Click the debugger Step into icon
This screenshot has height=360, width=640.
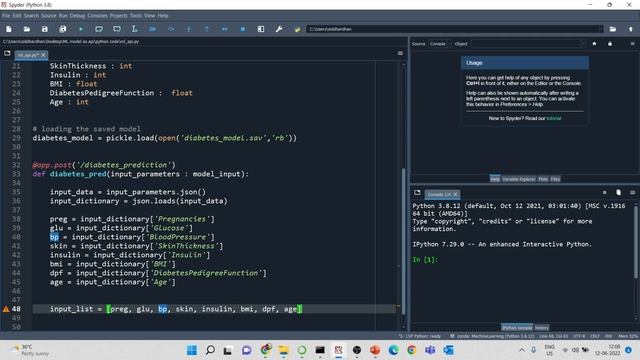point(189,29)
